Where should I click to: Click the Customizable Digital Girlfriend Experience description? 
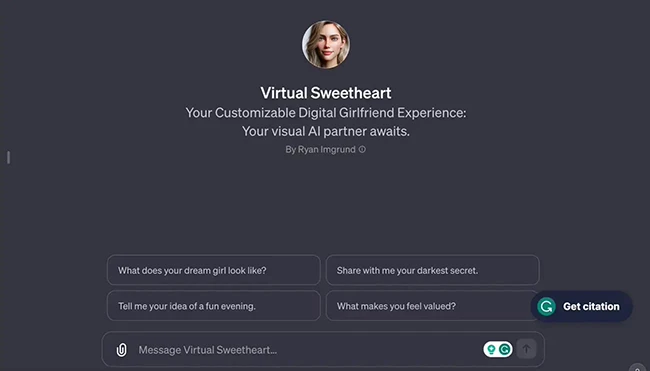pyautogui.click(x=325, y=113)
